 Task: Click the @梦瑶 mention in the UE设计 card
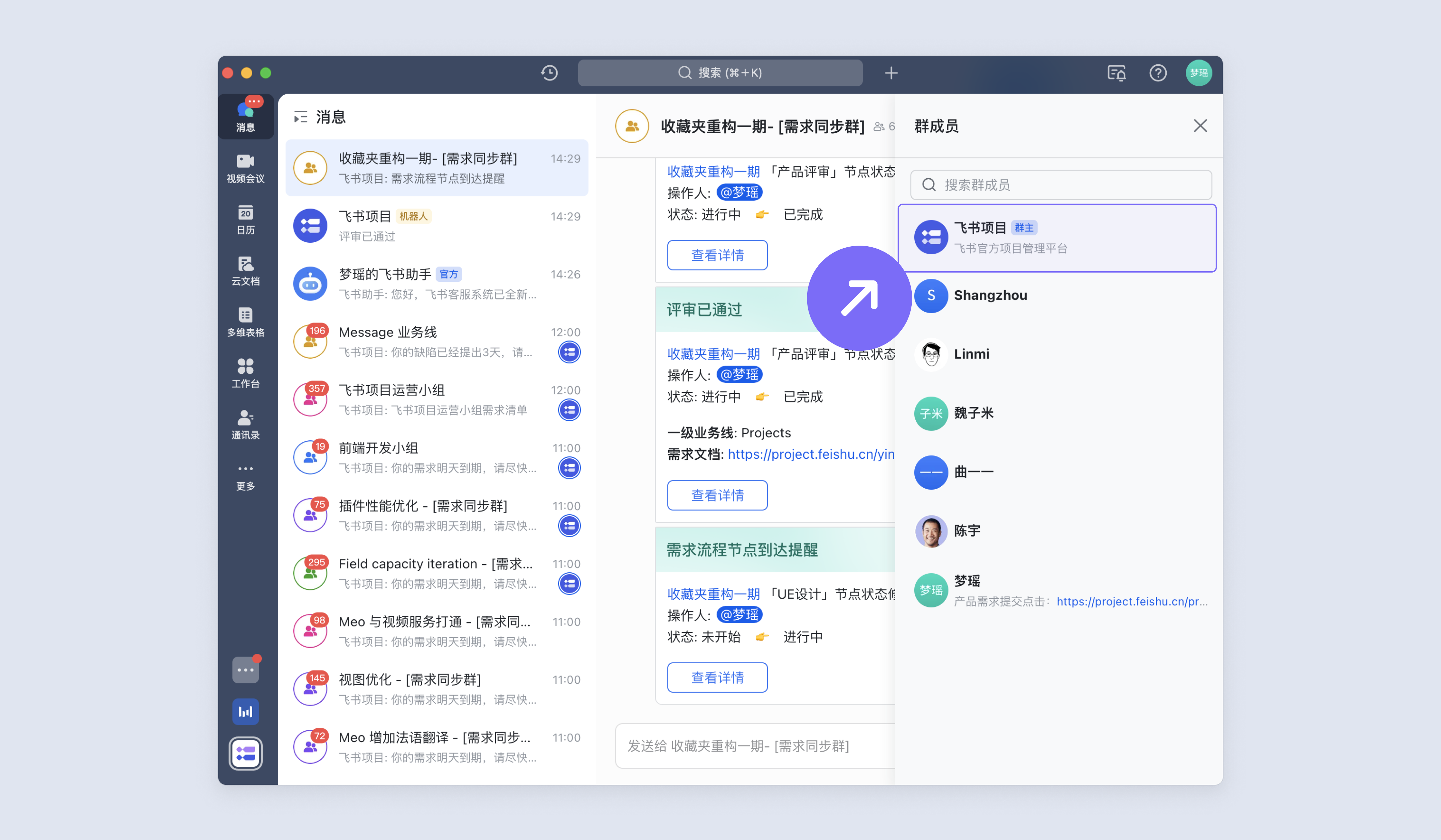(739, 615)
